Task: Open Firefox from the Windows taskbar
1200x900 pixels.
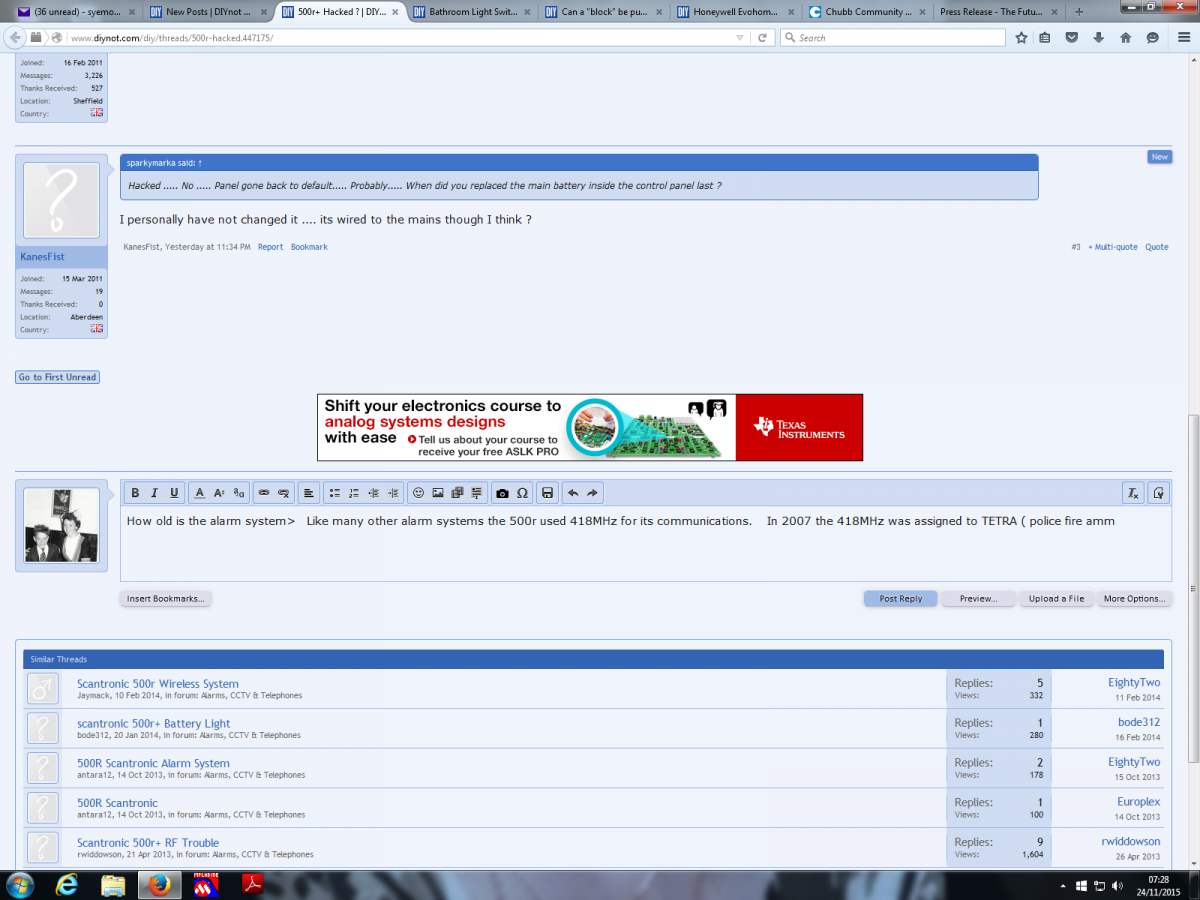Action: 157,885
